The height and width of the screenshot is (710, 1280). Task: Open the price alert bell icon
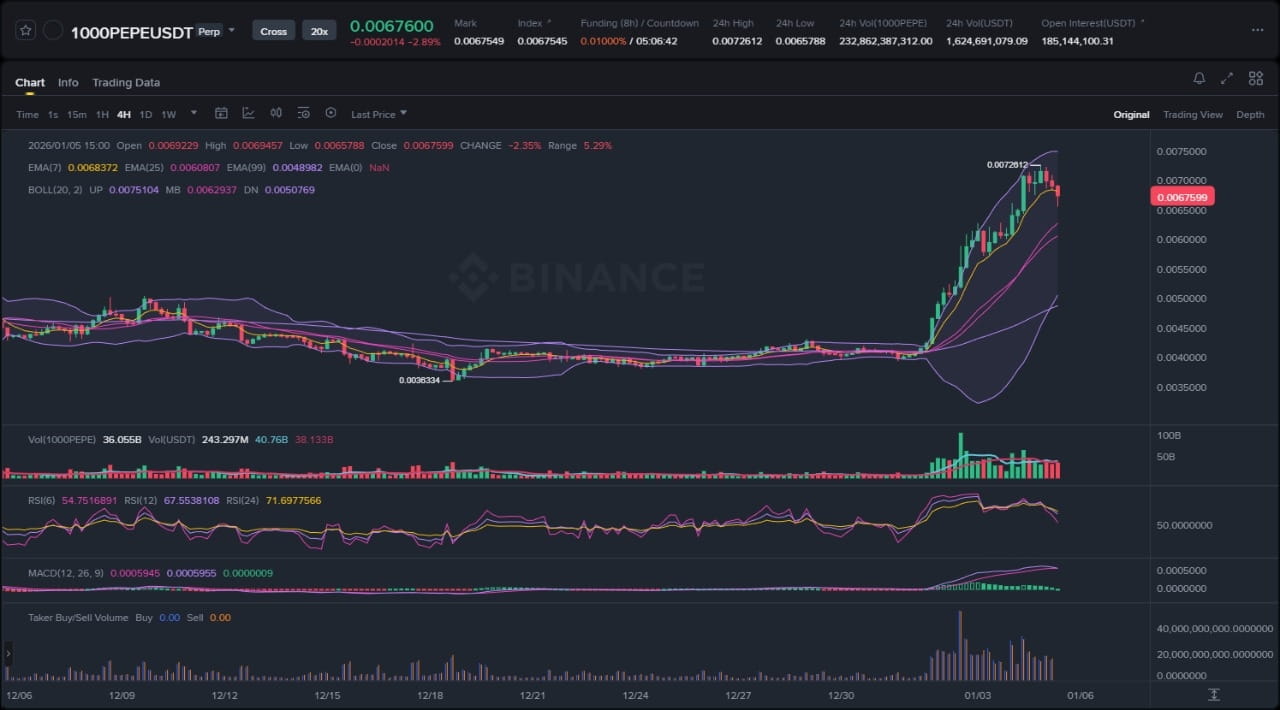pos(1199,78)
